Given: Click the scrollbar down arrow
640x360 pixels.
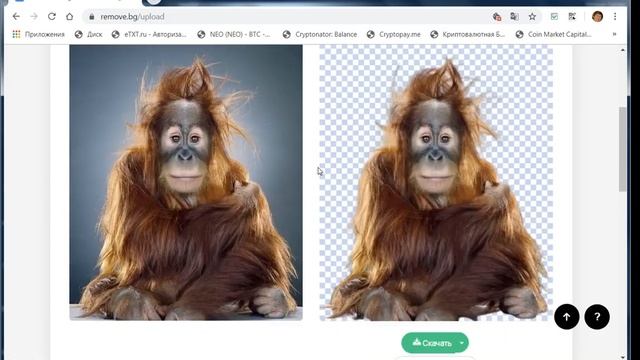Looking at the screenshot, I should click(x=622, y=357).
